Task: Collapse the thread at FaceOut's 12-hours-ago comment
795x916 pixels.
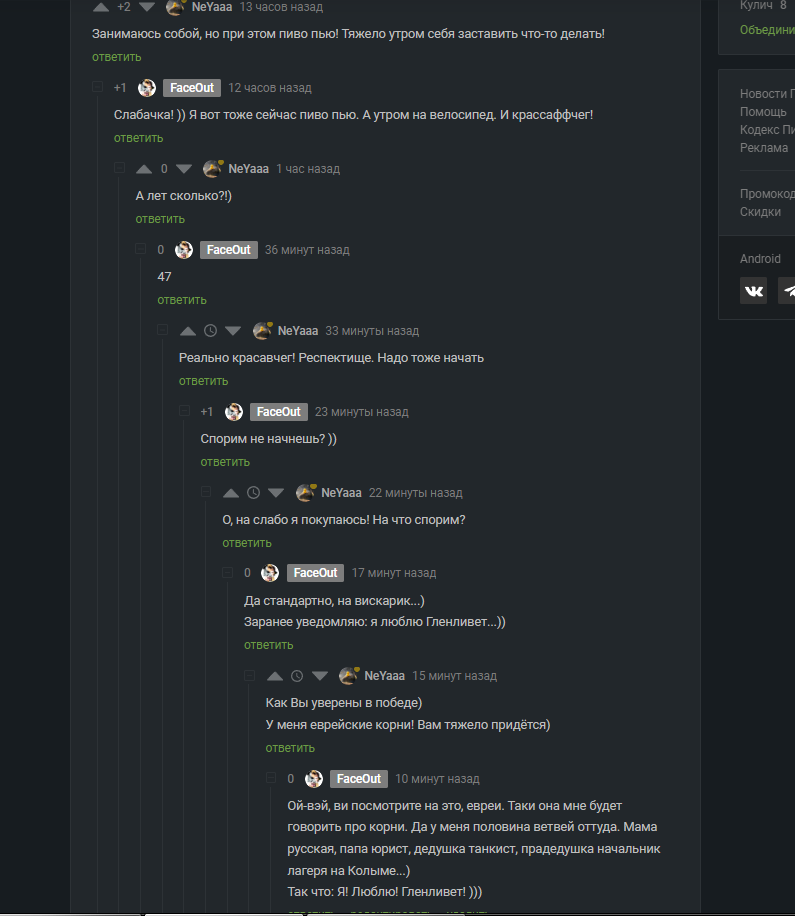Action: 98,87
